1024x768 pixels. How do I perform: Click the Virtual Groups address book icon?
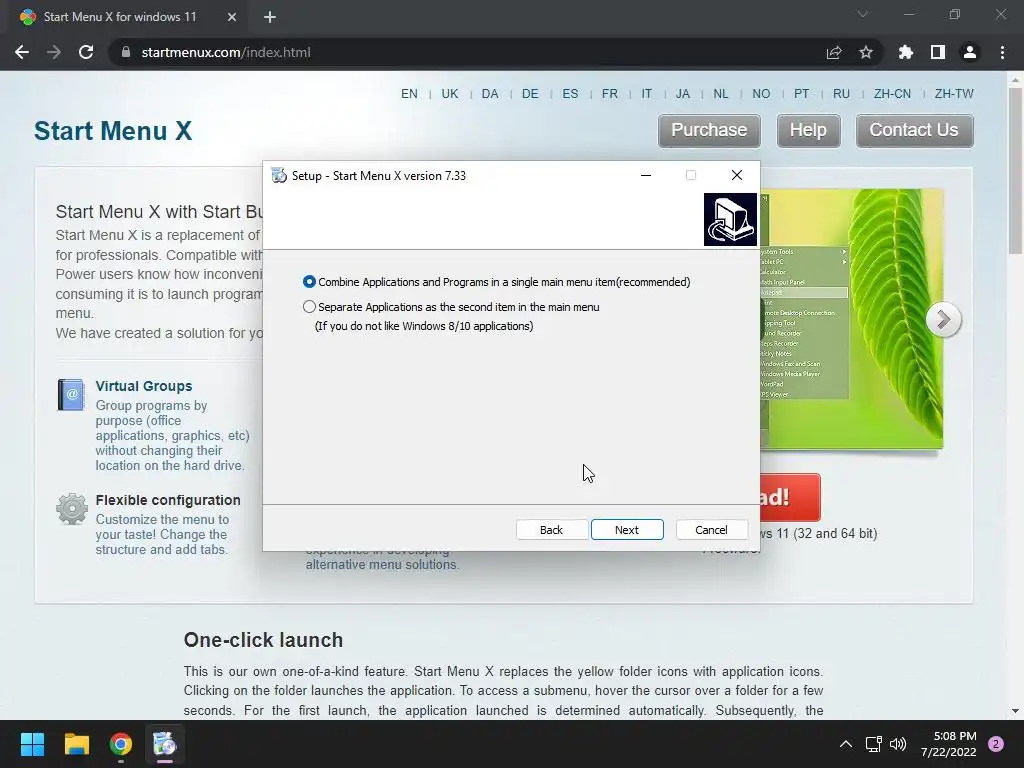click(x=71, y=394)
